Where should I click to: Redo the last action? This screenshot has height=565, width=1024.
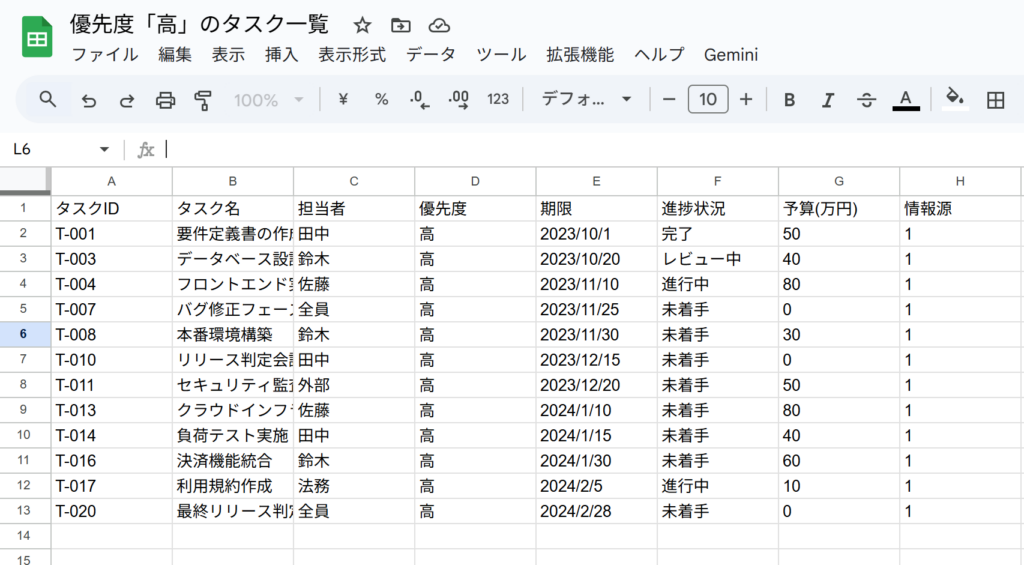127,99
